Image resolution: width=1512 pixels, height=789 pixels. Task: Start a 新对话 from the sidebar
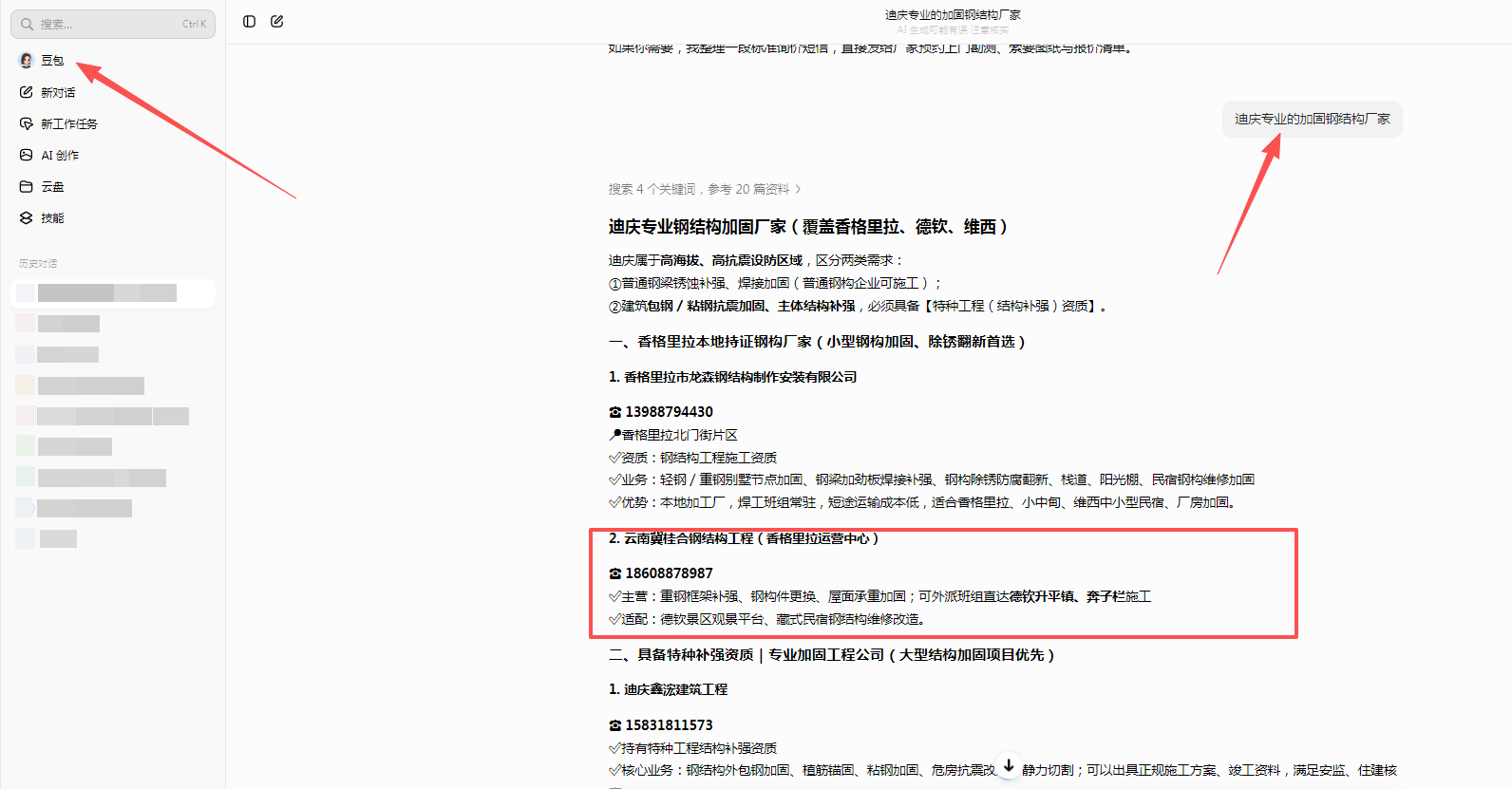pos(47,92)
